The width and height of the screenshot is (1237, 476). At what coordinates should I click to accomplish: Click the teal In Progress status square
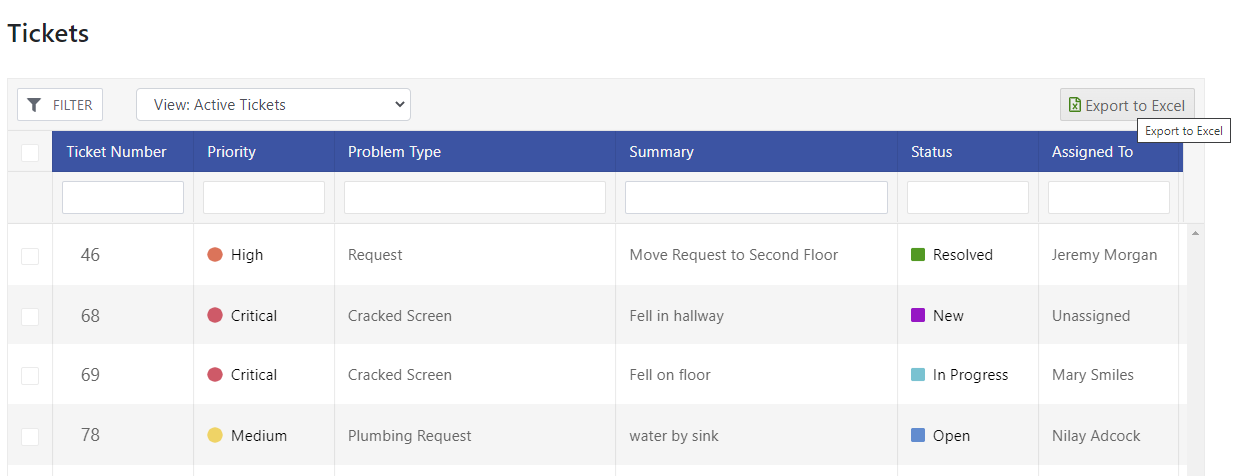coord(918,375)
